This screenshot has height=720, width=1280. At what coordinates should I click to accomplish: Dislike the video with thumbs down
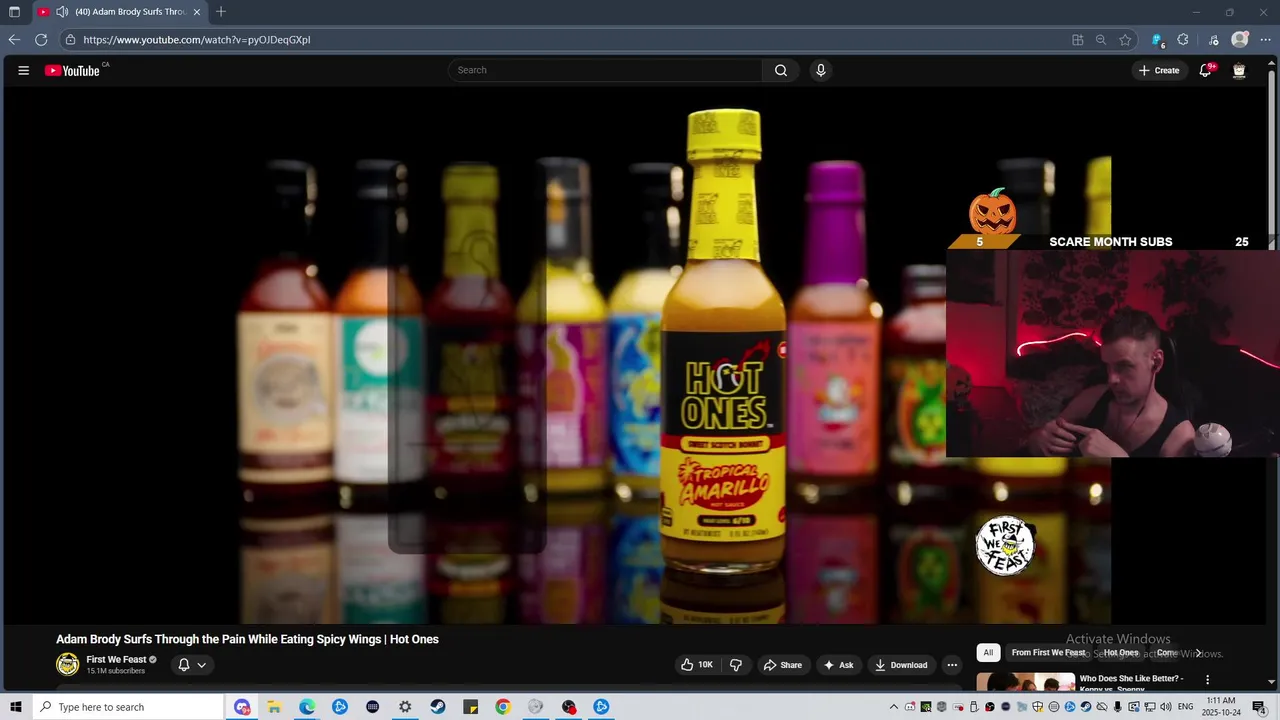tap(736, 665)
